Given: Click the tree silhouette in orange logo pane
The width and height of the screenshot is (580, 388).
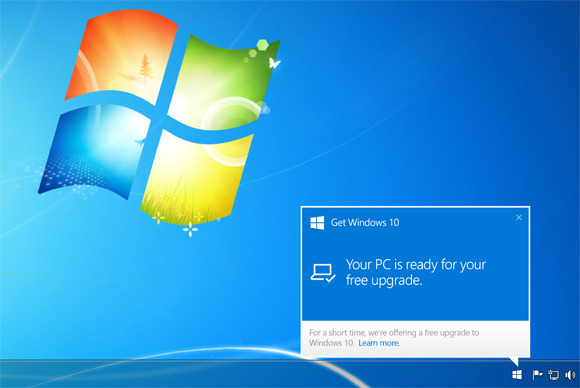Looking at the screenshot, I should (x=146, y=68).
